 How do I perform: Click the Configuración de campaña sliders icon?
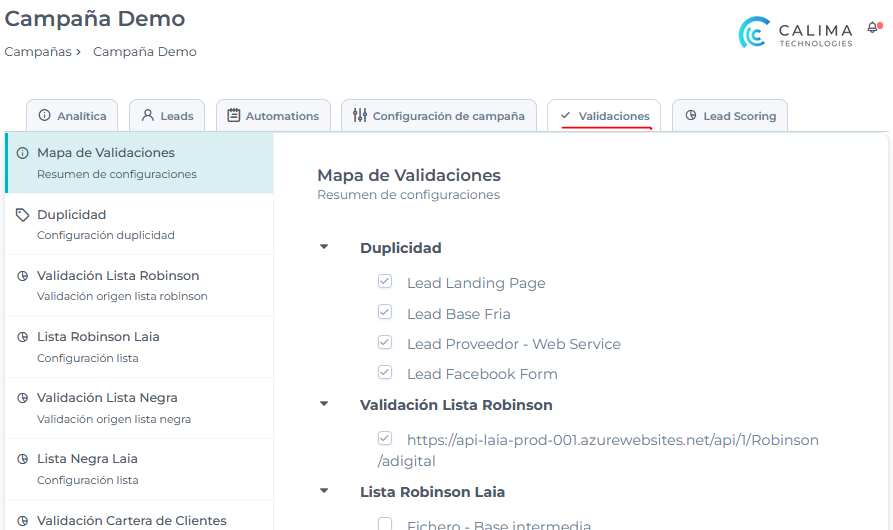point(360,116)
